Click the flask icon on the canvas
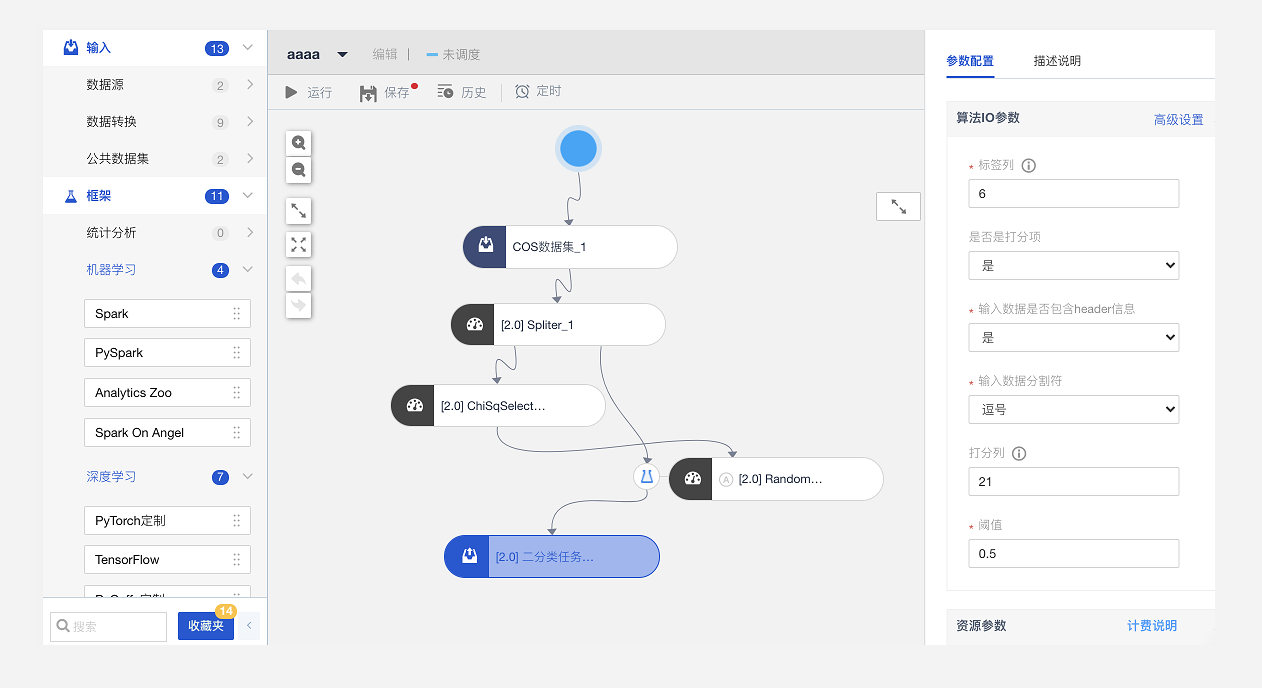Viewport: 1262px width, 688px height. pos(646,477)
